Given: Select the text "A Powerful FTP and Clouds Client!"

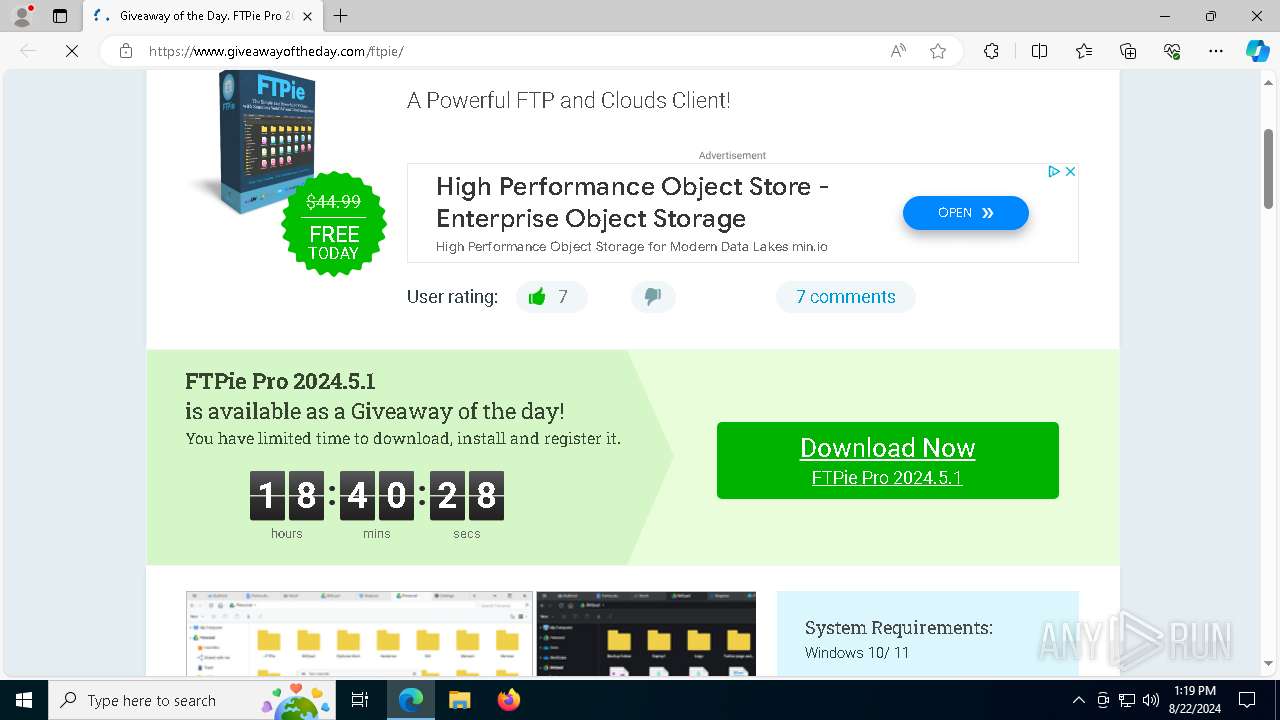Looking at the screenshot, I should coord(569,100).
